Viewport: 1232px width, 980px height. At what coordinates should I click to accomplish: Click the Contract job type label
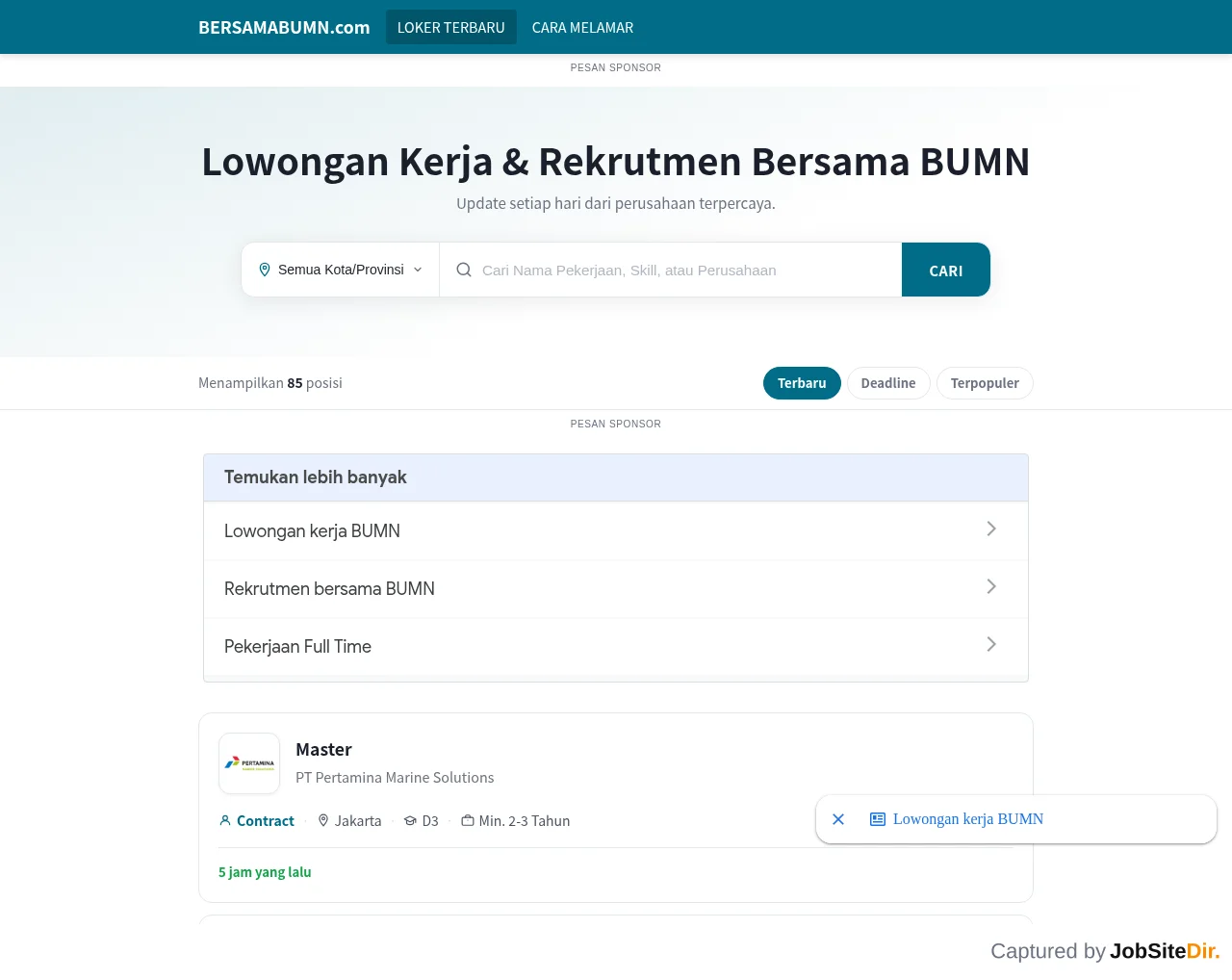click(266, 821)
